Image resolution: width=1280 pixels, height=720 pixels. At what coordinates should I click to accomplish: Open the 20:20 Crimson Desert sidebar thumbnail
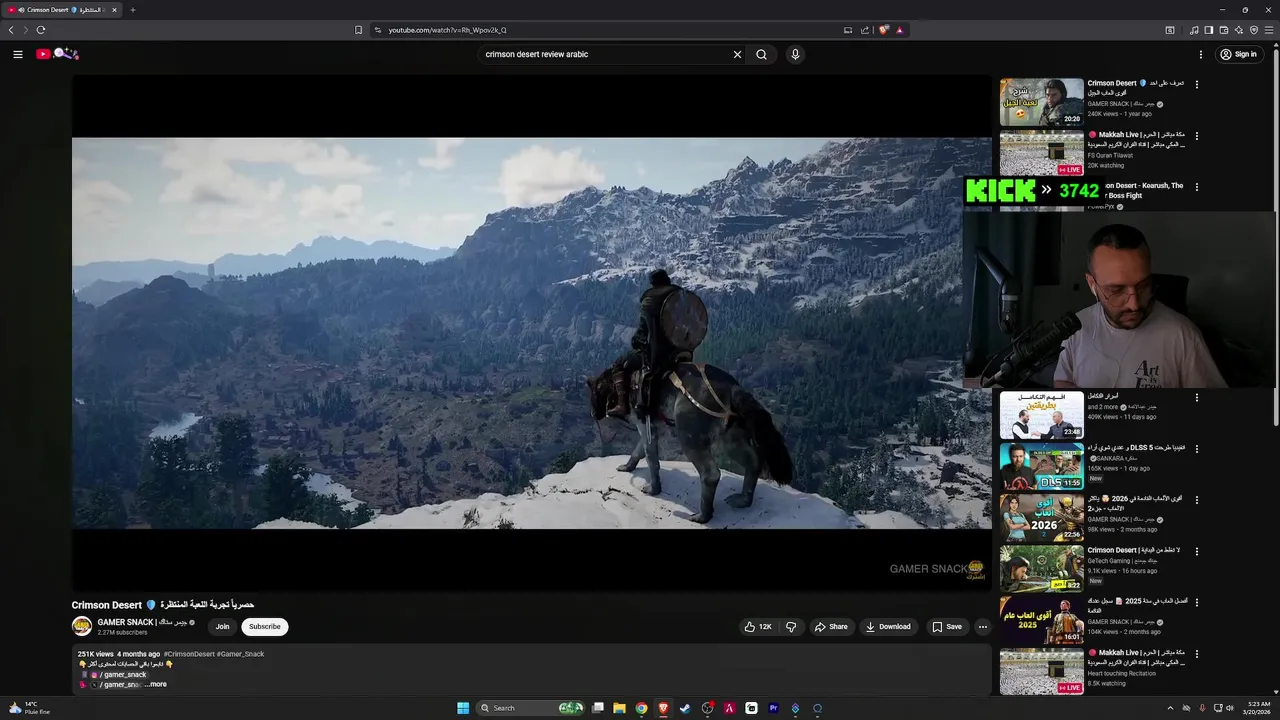click(x=1042, y=102)
